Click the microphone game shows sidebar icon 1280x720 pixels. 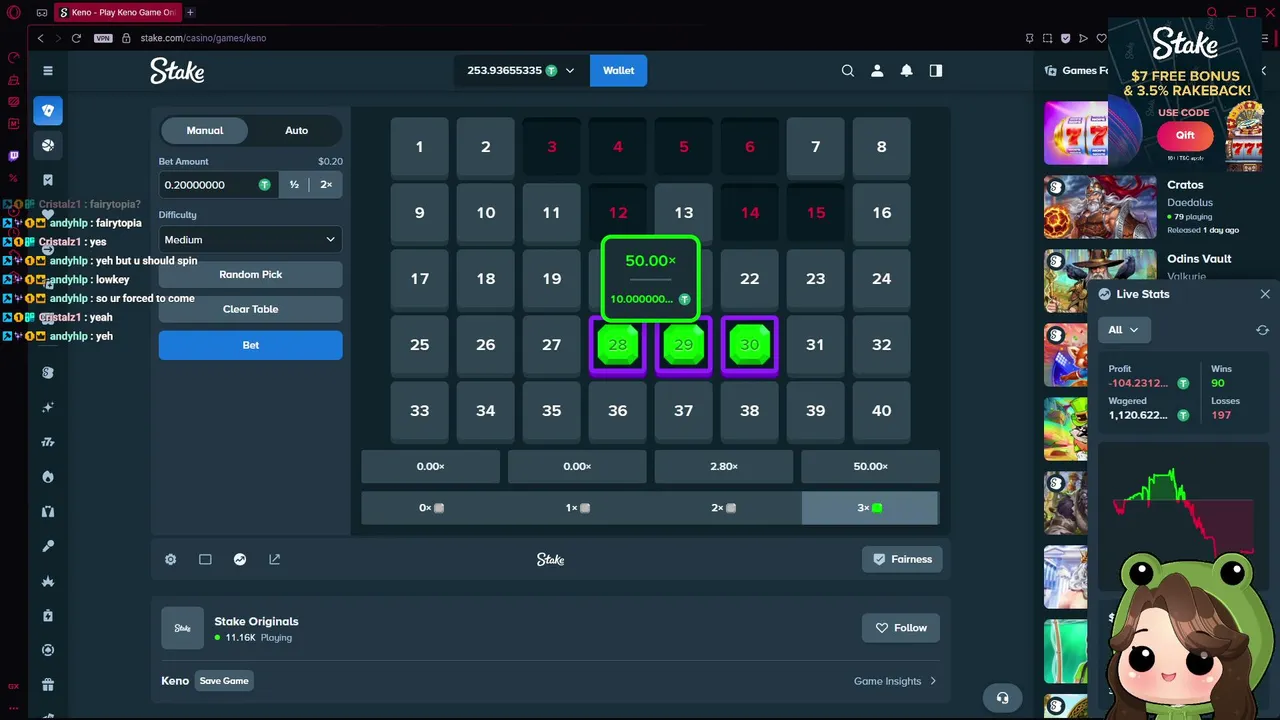(48, 546)
